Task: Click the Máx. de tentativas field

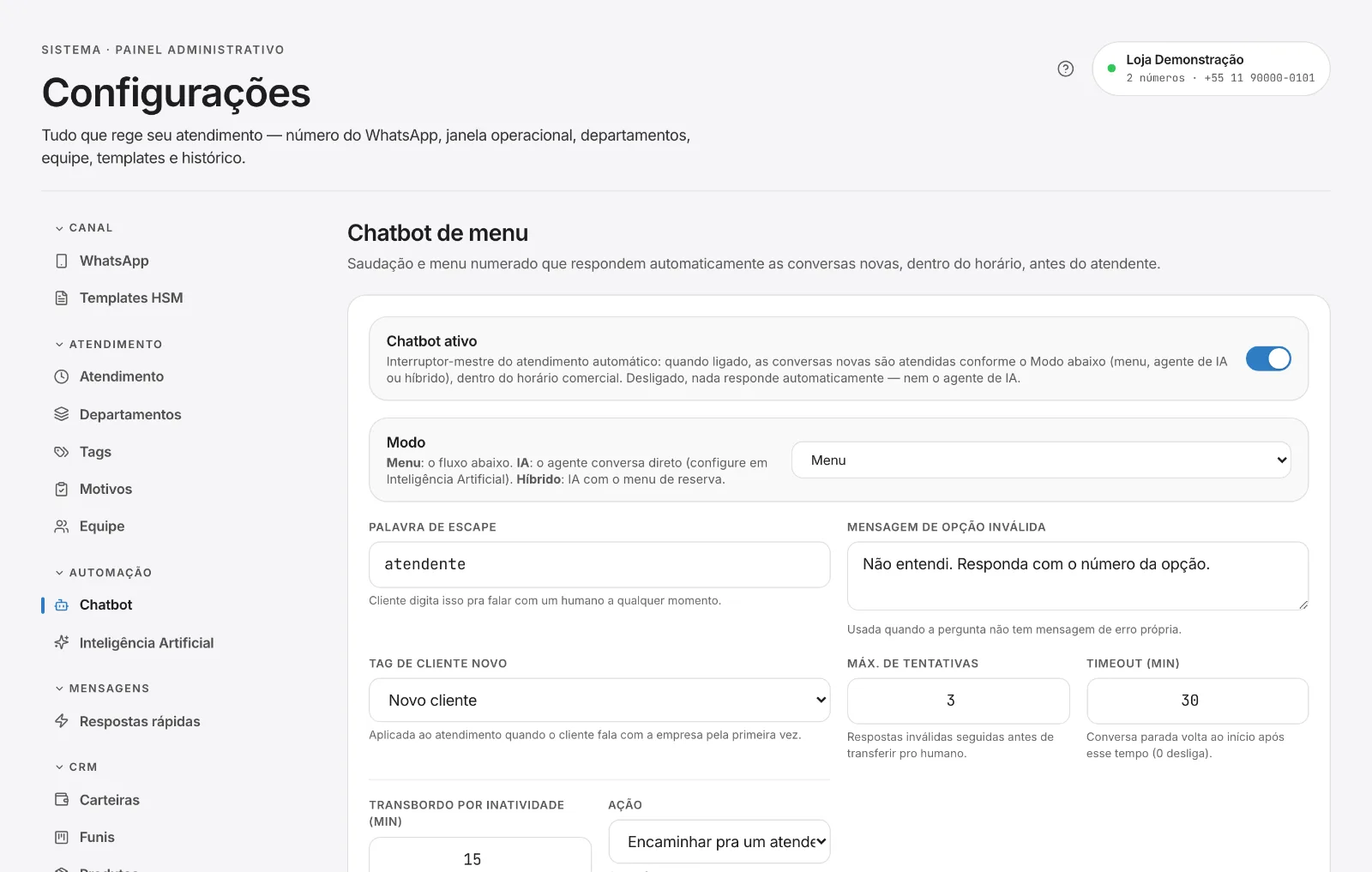Action: pos(958,701)
